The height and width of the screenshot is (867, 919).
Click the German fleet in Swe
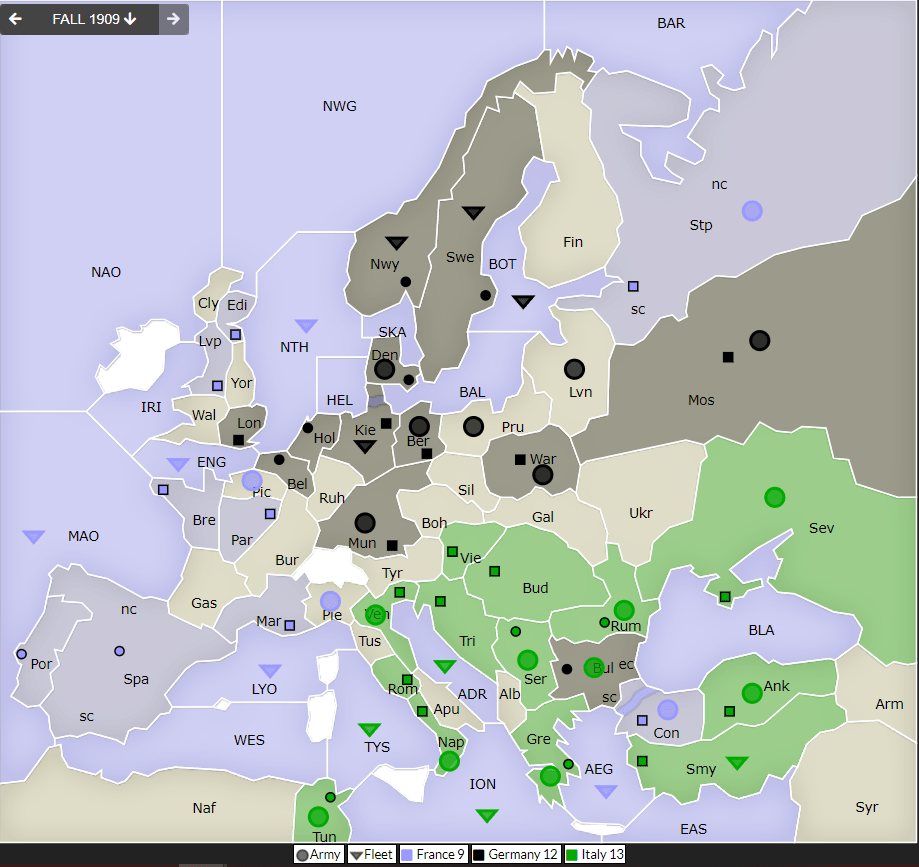click(x=473, y=212)
